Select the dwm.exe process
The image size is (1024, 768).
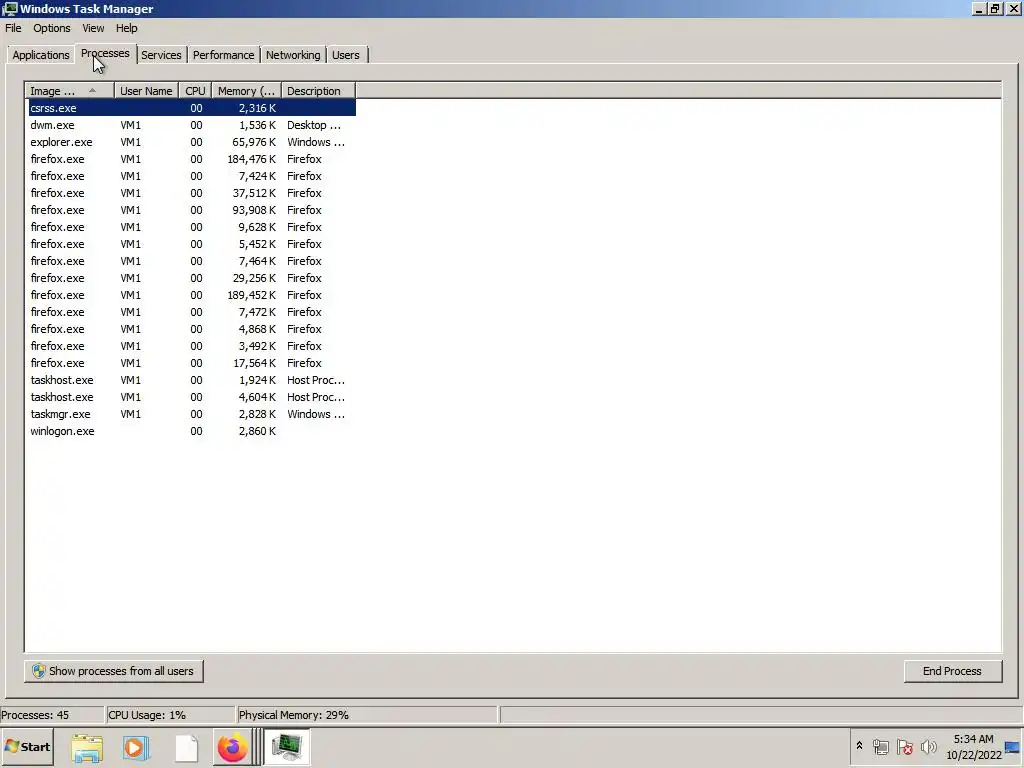[190, 125]
